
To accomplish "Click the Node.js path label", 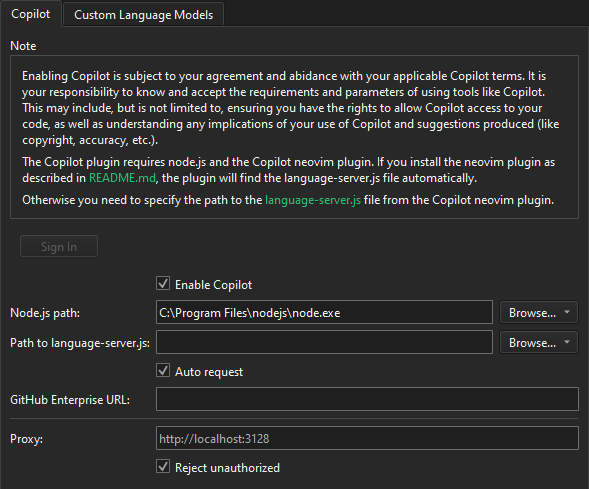I will tap(45, 313).
